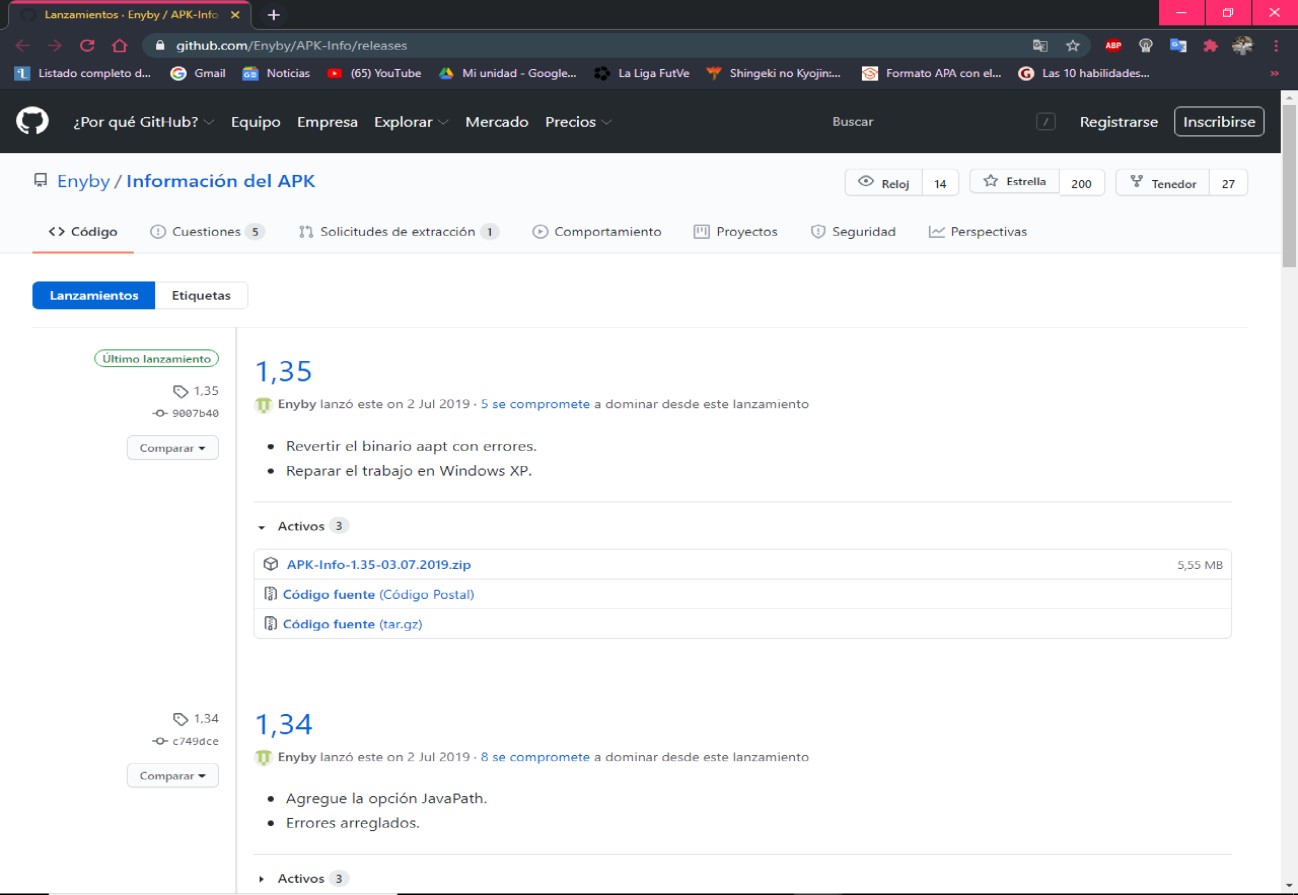Open the GitHub home via the Octocat logo
The image size is (1298, 895).
[x=31, y=120]
